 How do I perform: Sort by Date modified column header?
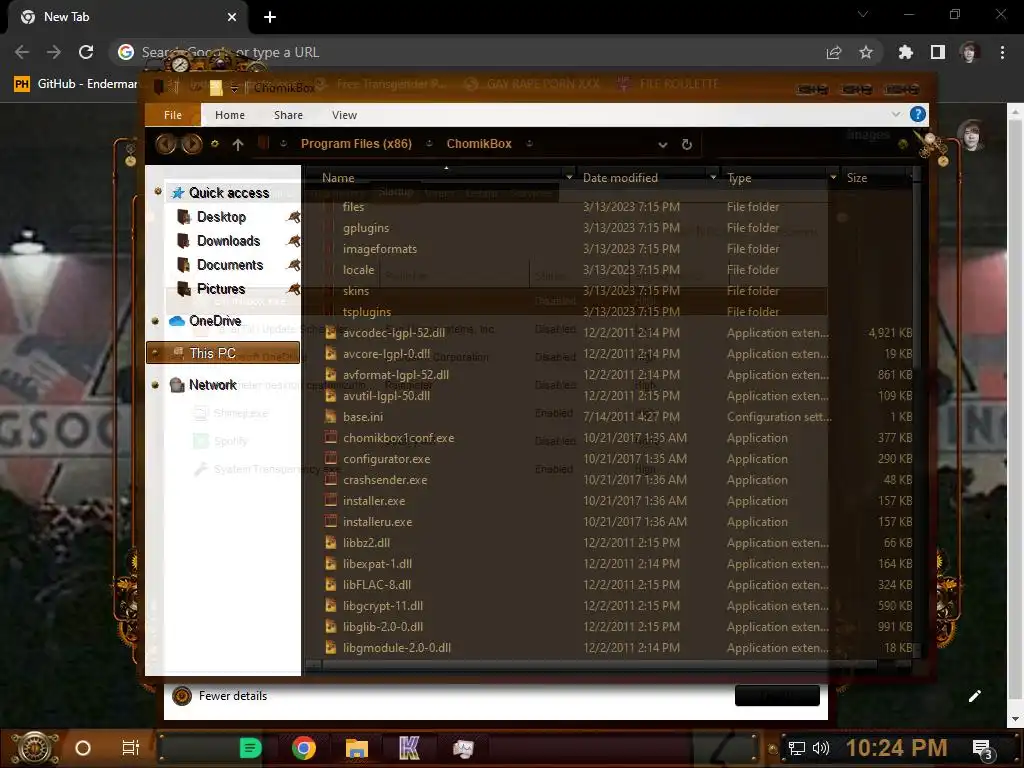620,178
